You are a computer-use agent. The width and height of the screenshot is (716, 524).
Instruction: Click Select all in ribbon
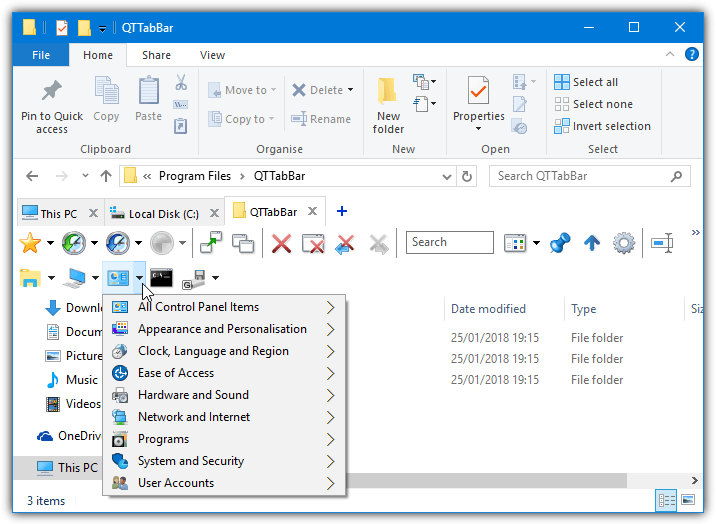click(x=586, y=82)
